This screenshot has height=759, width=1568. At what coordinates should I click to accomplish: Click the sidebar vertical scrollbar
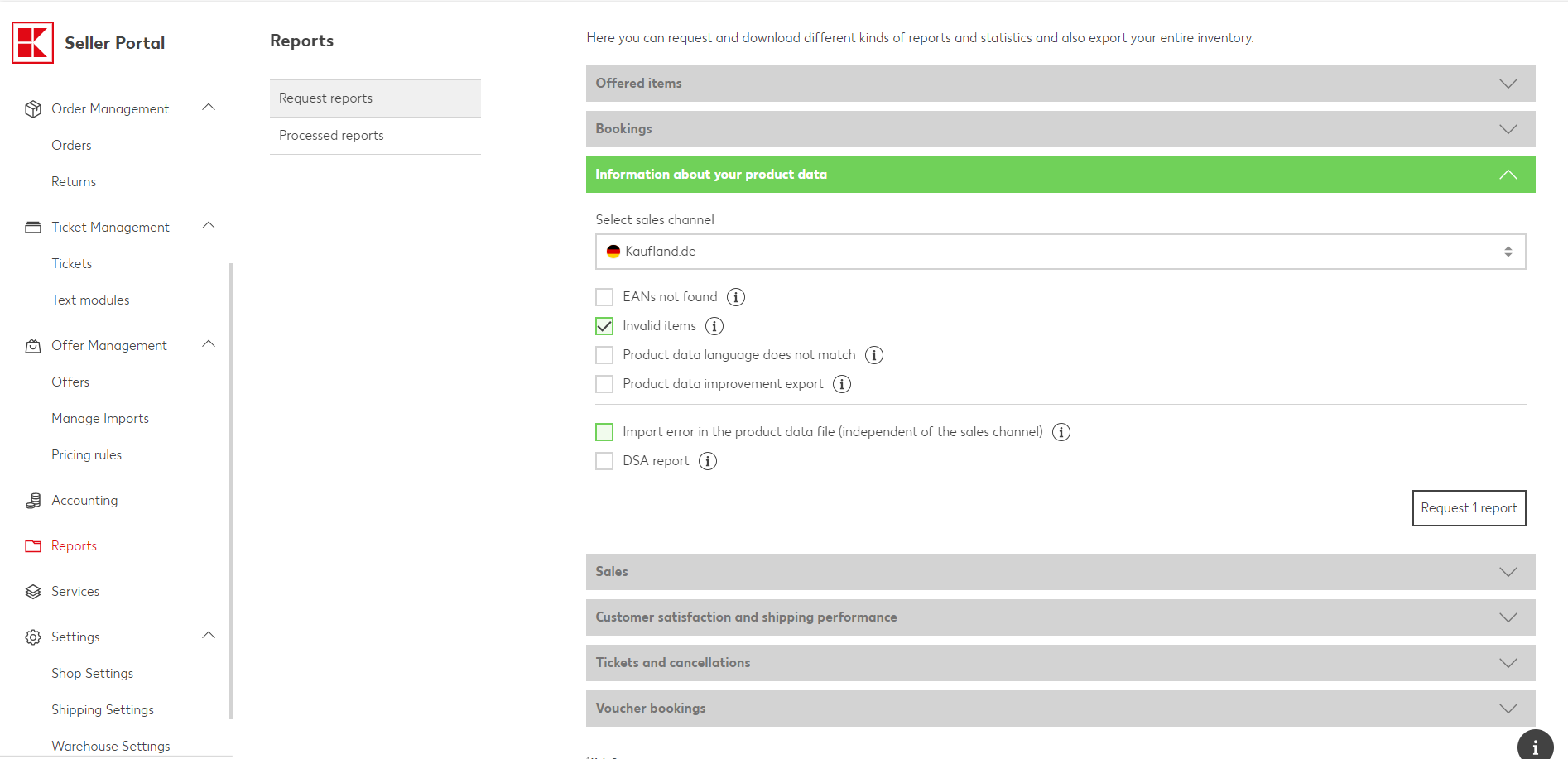point(231,488)
